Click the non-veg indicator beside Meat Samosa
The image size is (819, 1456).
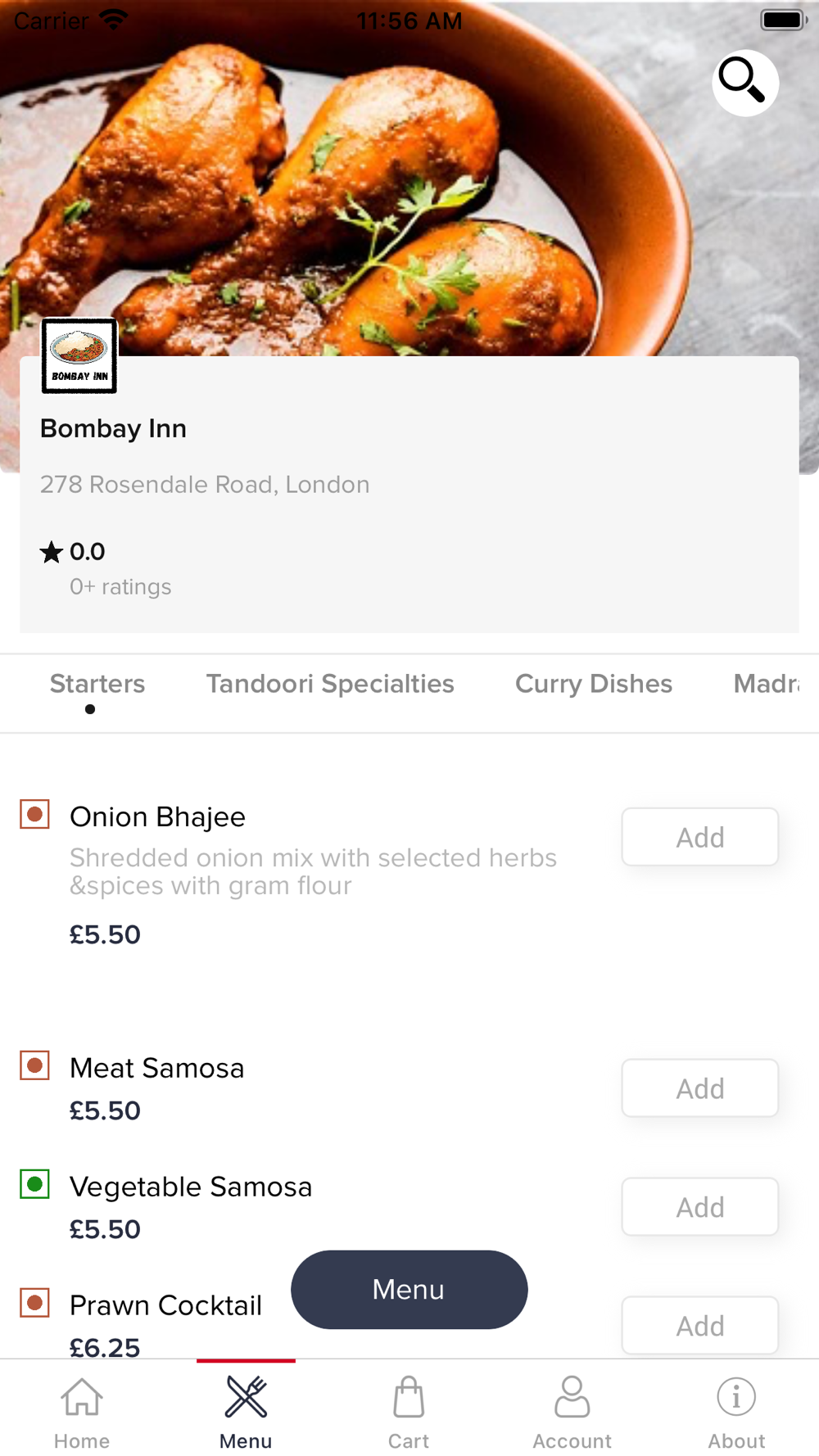pos(35,1066)
